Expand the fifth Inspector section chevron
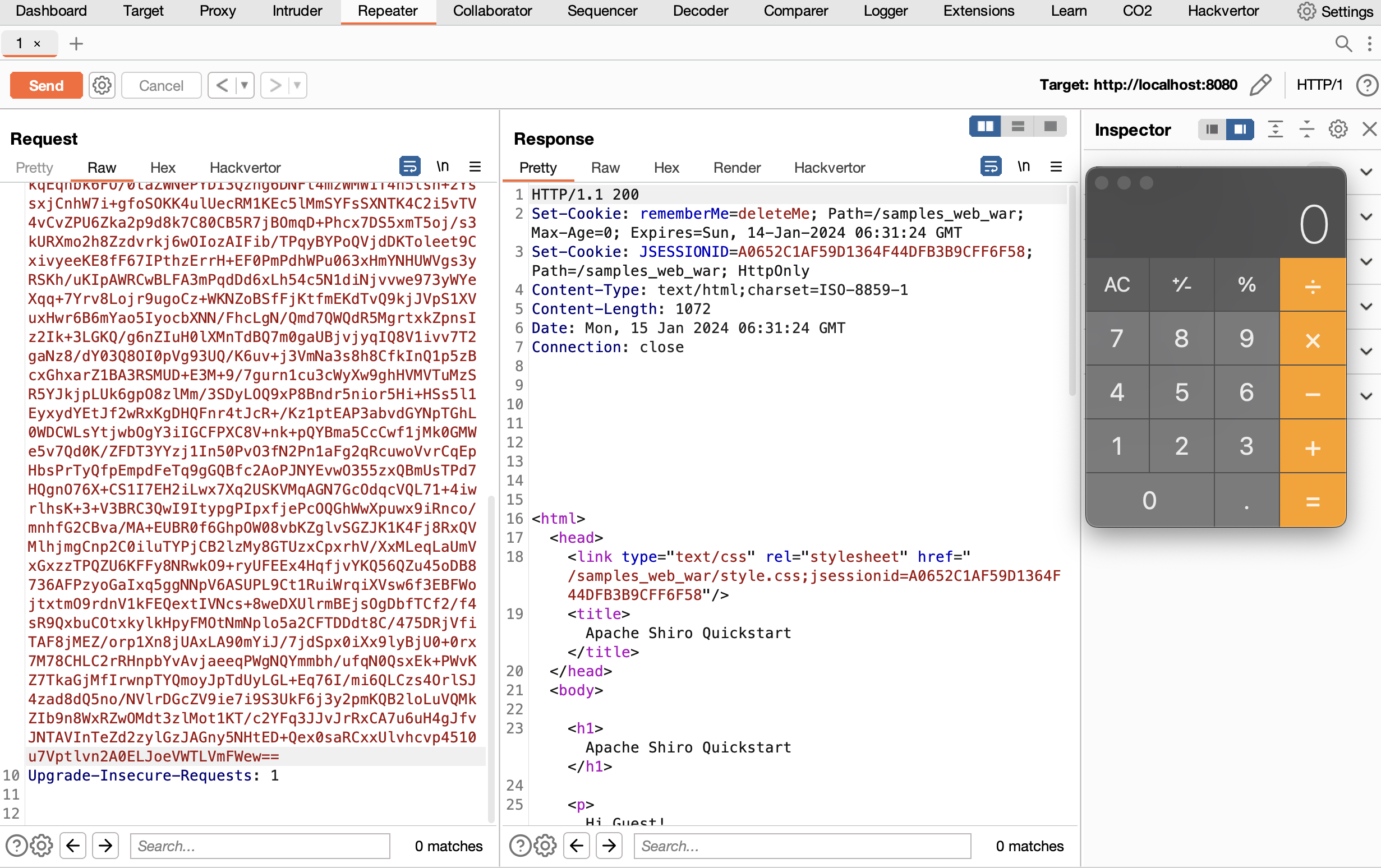The width and height of the screenshot is (1381, 868). point(1366,352)
